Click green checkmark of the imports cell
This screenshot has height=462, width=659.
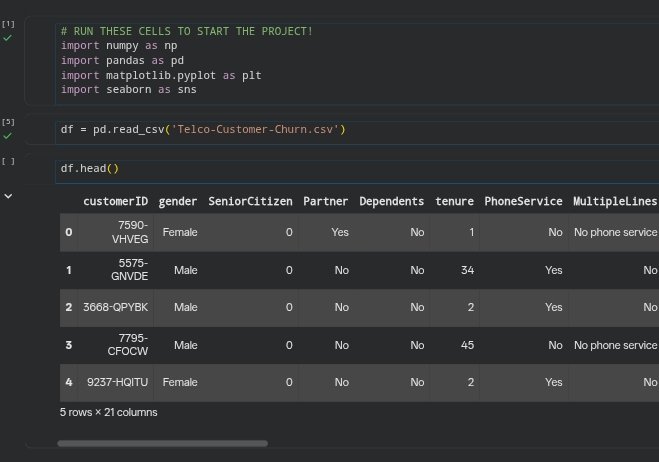(7, 38)
